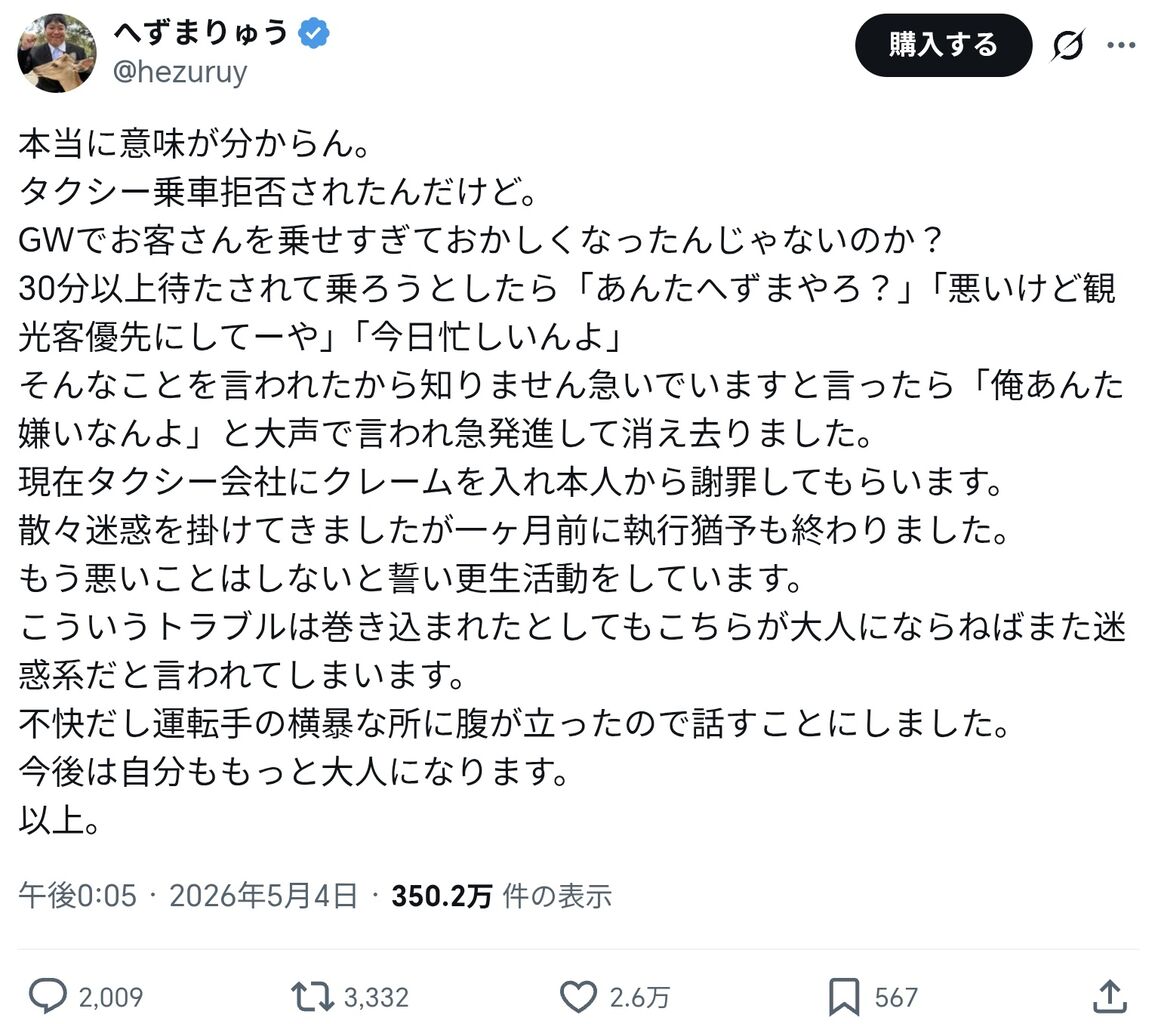Viewport: 1158px width, 1024px height.
Task: View the 350.2万 件の表示 analytics
Action: pyautogui.click(x=501, y=896)
